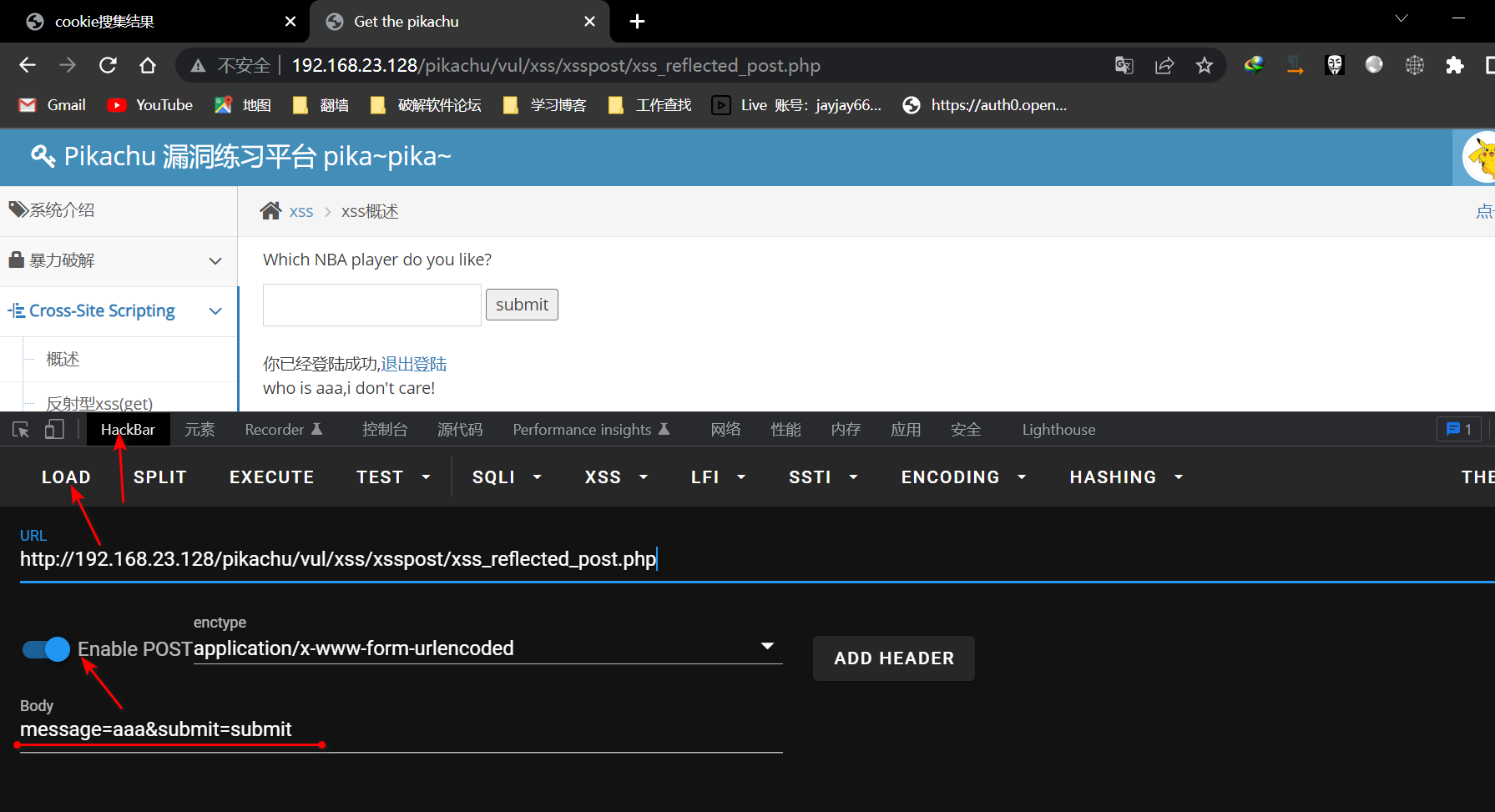Open DevTools issues counter badge
The image size is (1495, 812).
[x=1458, y=429]
